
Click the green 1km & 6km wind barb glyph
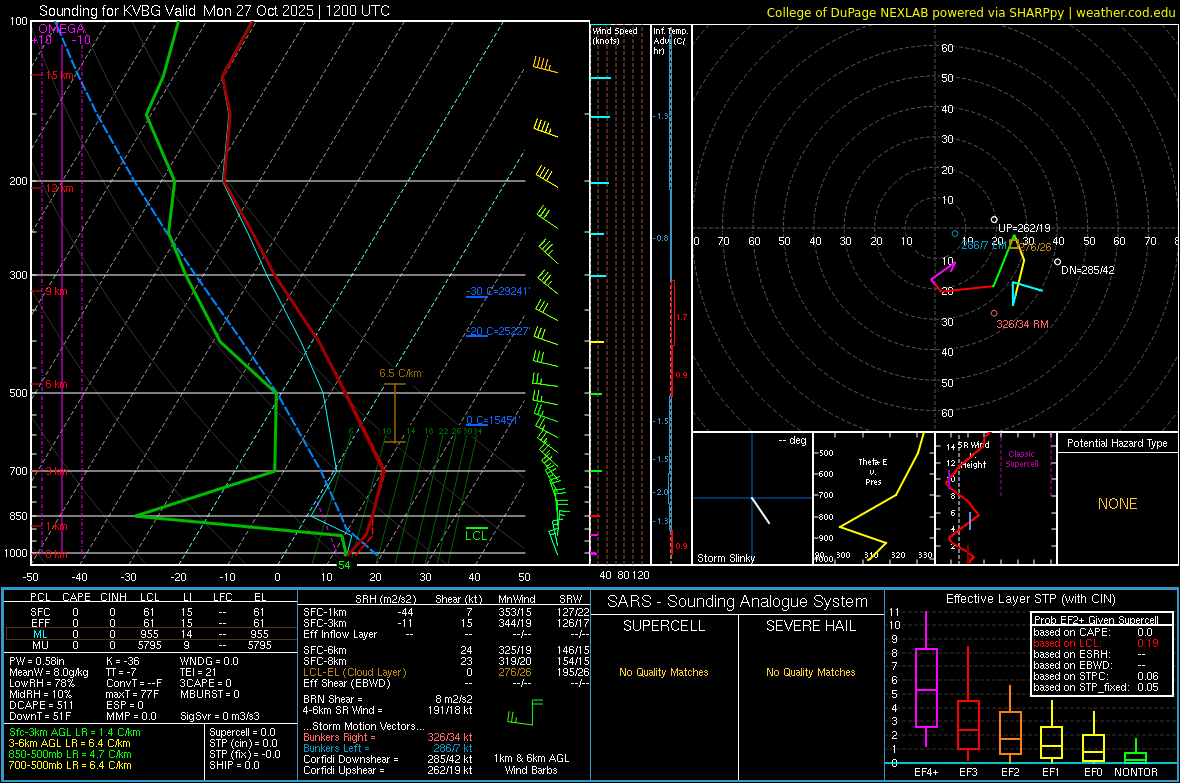[x=525, y=713]
